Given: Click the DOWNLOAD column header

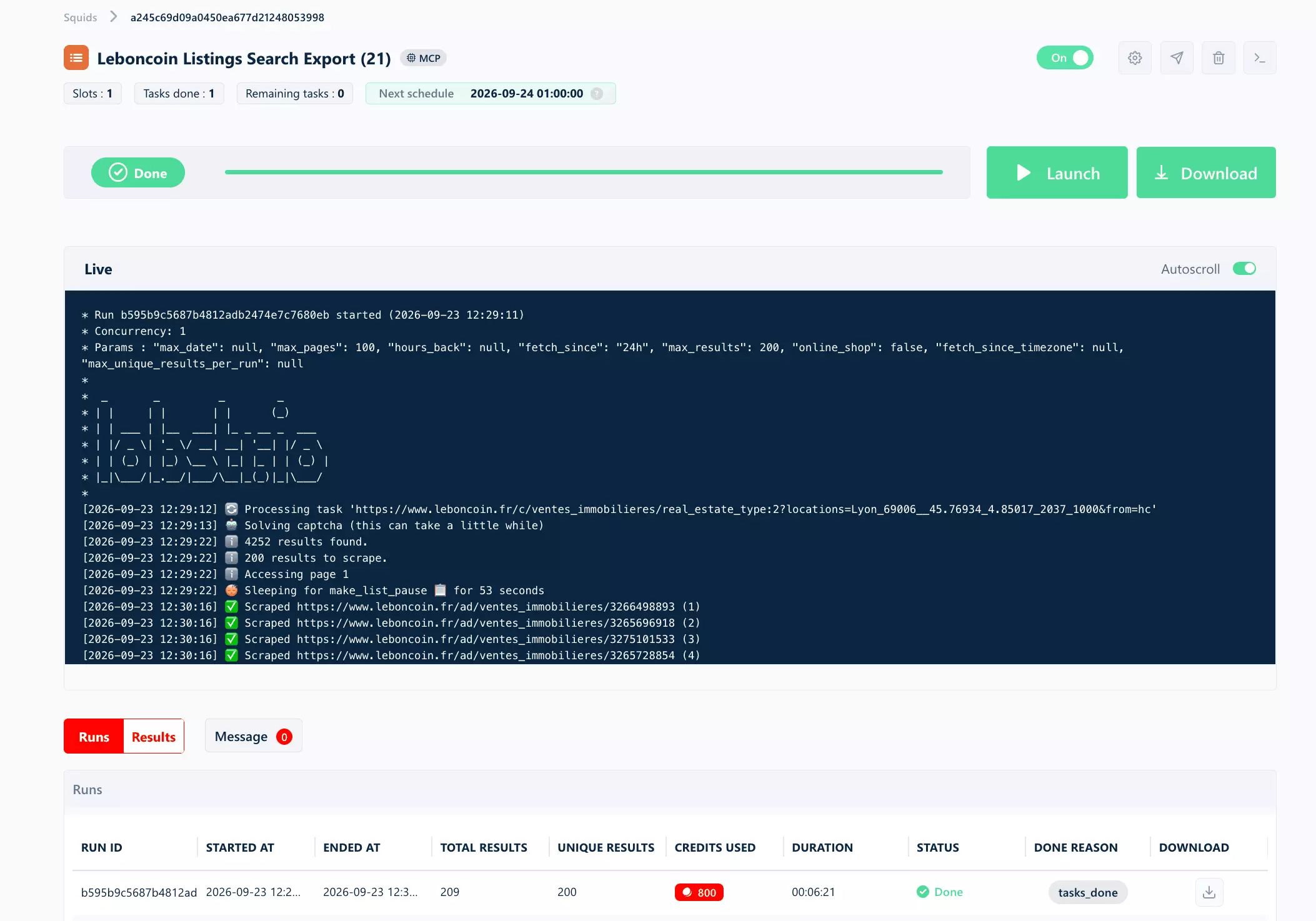Looking at the screenshot, I should click(x=1194, y=847).
